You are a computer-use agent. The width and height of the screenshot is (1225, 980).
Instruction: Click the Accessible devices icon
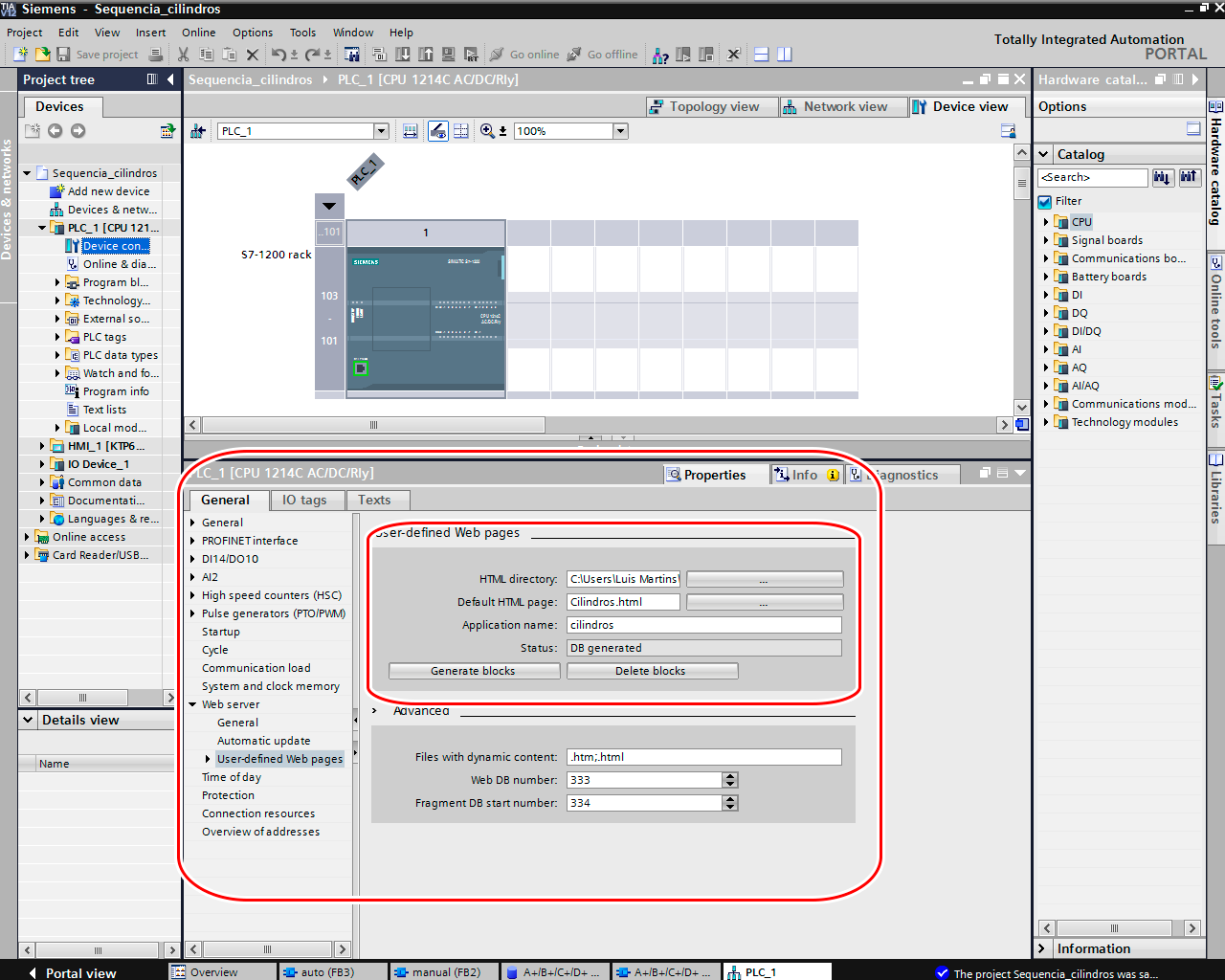(x=660, y=55)
